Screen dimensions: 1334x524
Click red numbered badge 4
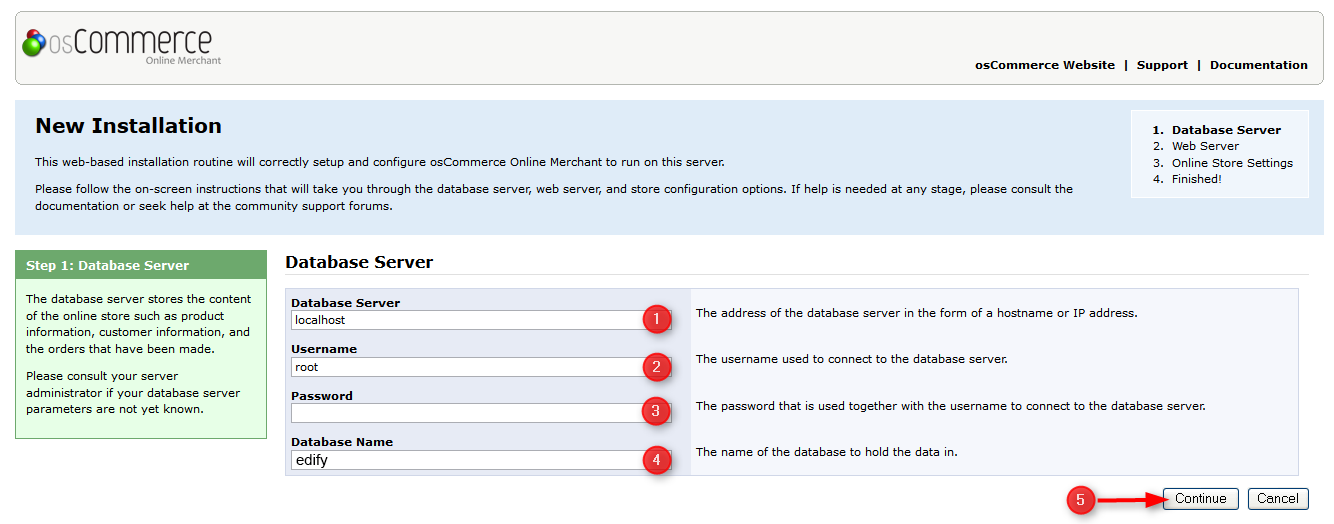pos(656,460)
